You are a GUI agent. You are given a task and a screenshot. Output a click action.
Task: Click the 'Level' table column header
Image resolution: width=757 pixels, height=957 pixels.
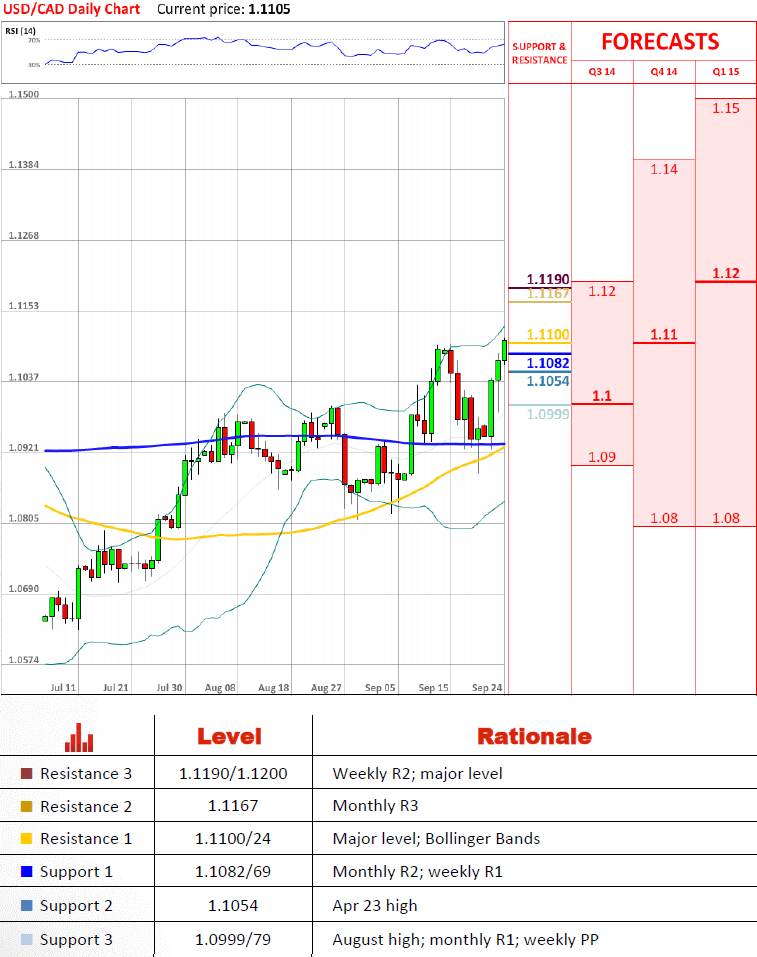point(230,737)
